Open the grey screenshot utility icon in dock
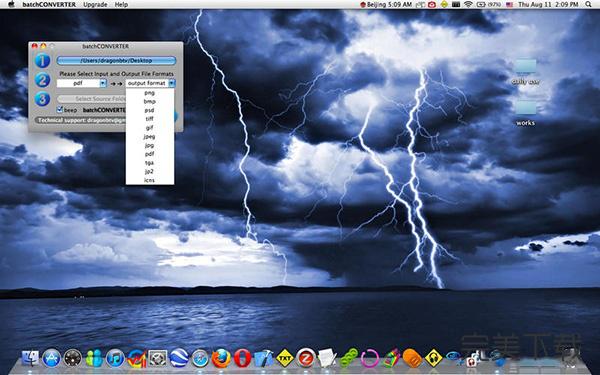The height and width of the screenshot is (375, 600). click(x=158, y=359)
